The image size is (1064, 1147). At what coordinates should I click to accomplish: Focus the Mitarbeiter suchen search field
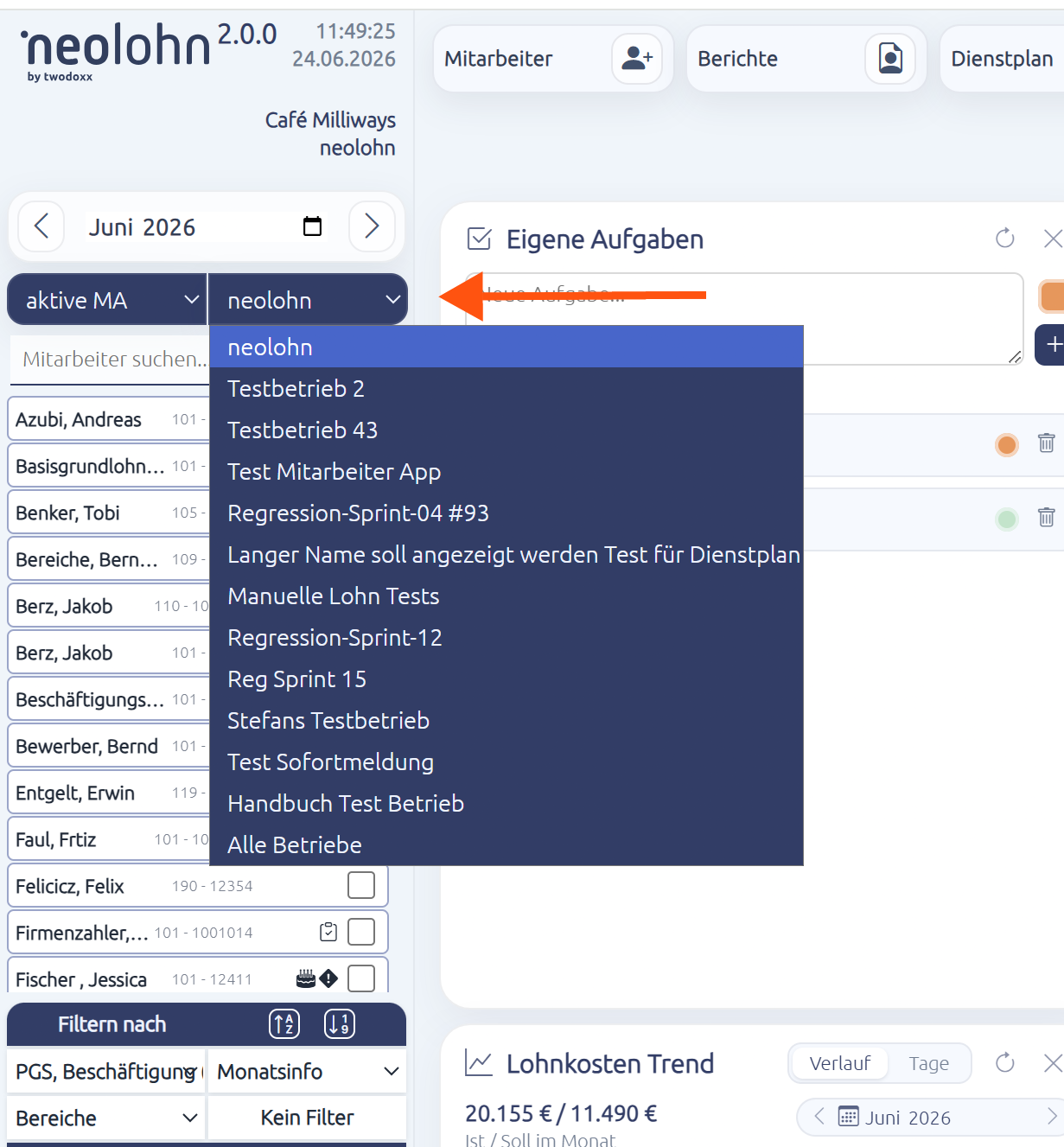pyautogui.click(x=110, y=360)
